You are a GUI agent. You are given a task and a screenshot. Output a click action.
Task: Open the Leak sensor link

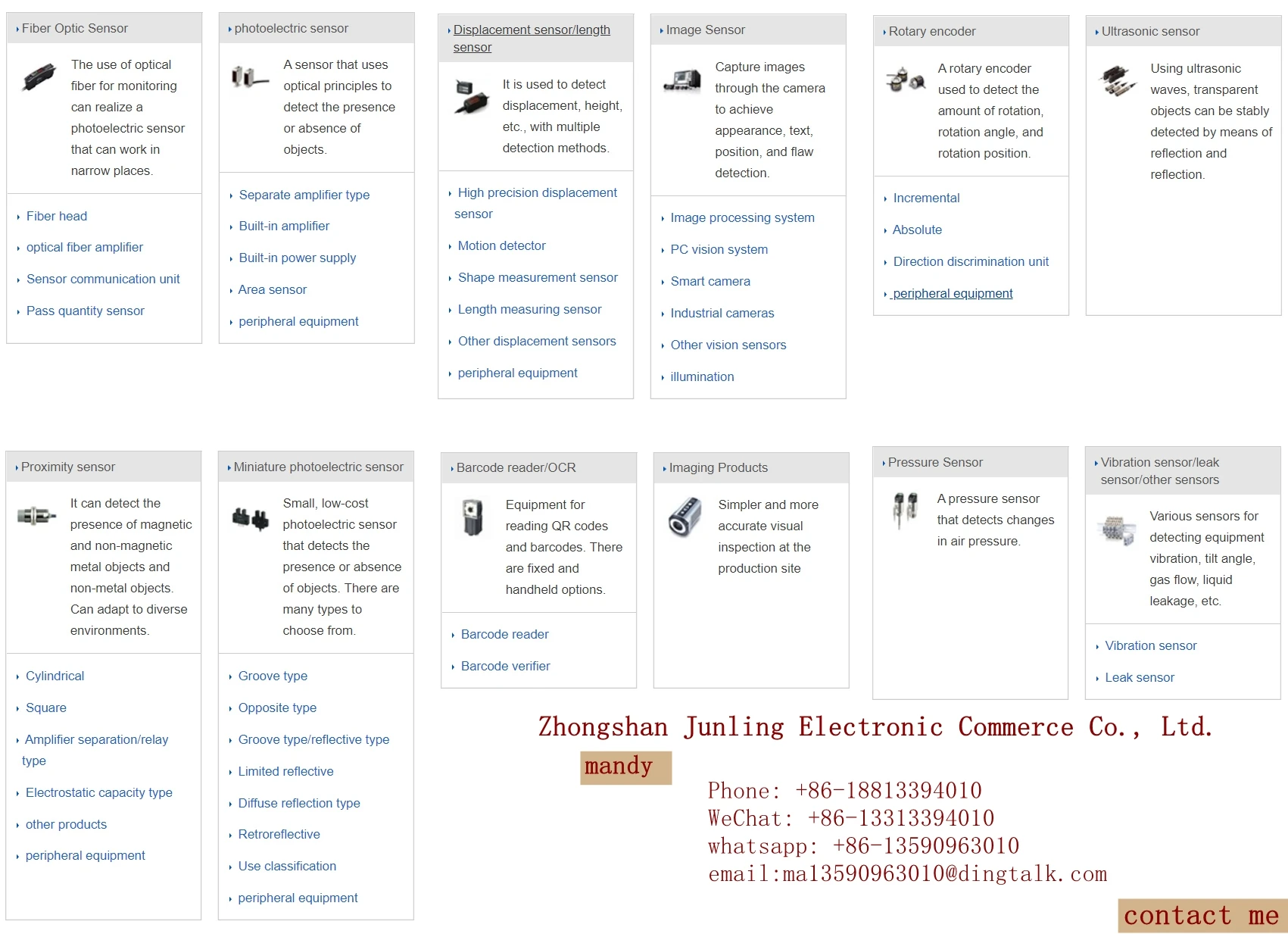pyautogui.click(x=1140, y=677)
